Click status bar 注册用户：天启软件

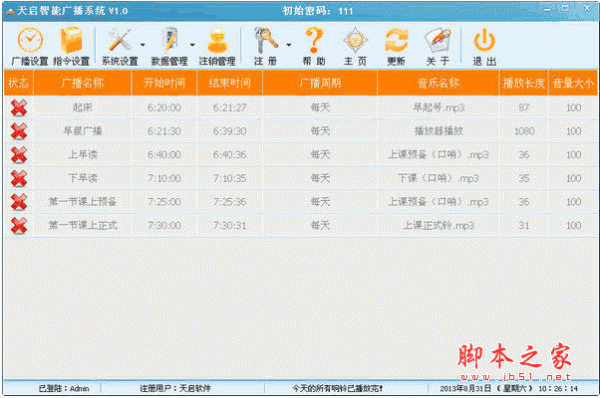click(175, 388)
